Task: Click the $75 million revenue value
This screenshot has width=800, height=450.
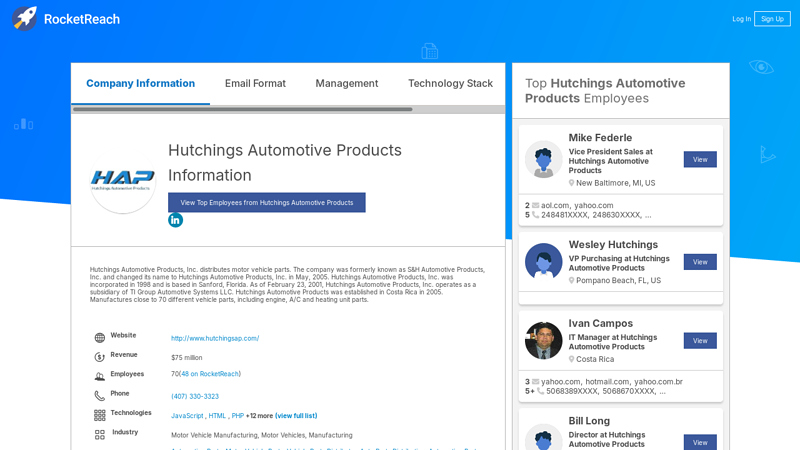Action: click(187, 358)
